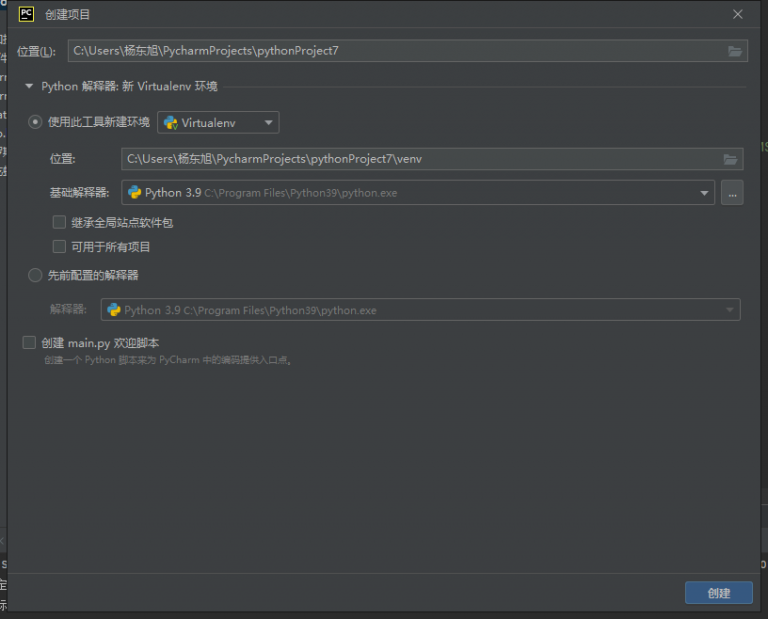Toggle 创建 main.py 欢迎脚本 checkbox
Screen dimensions: 768x619
click(29, 342)
